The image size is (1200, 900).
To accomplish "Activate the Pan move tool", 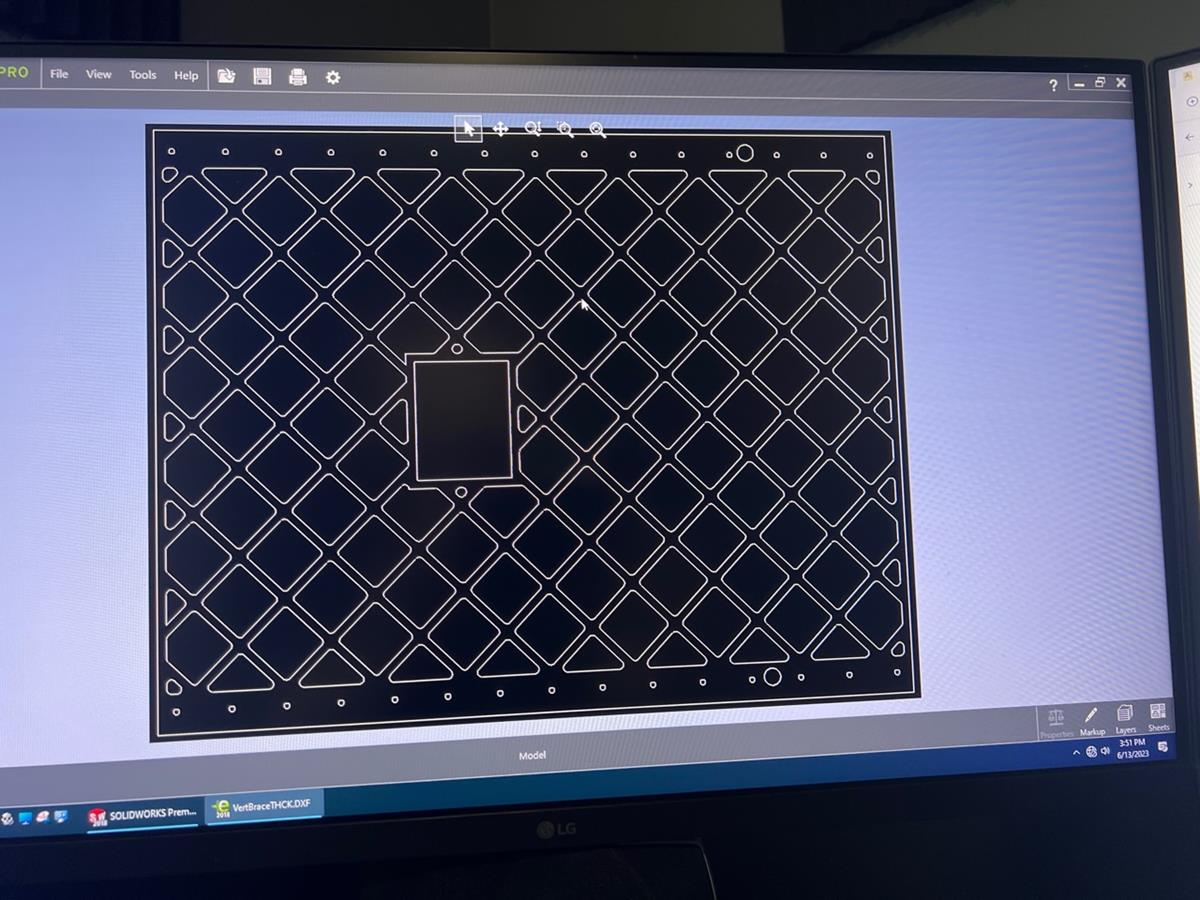I will 500,129.
